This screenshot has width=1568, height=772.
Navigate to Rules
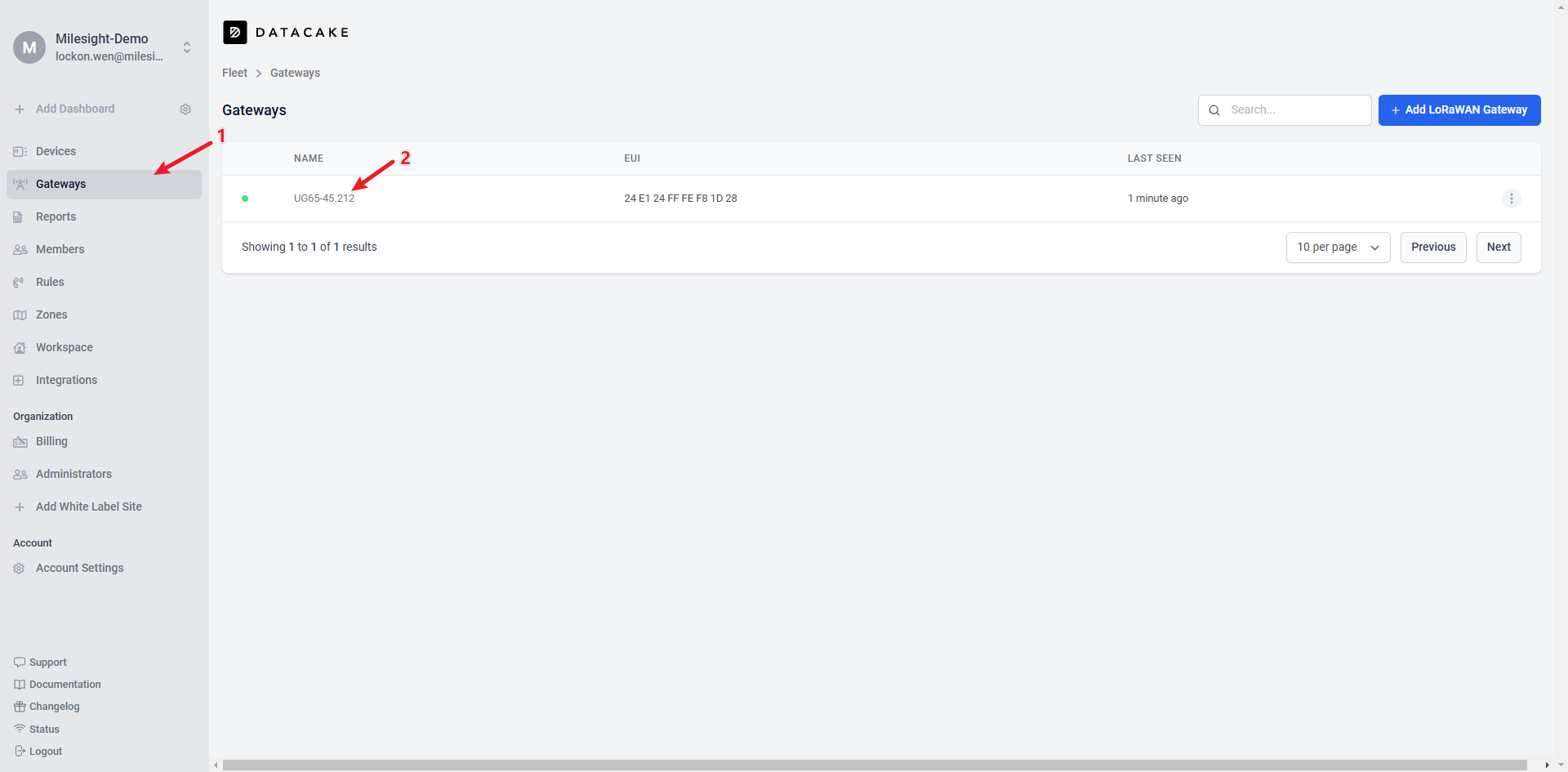pos(104,283)
